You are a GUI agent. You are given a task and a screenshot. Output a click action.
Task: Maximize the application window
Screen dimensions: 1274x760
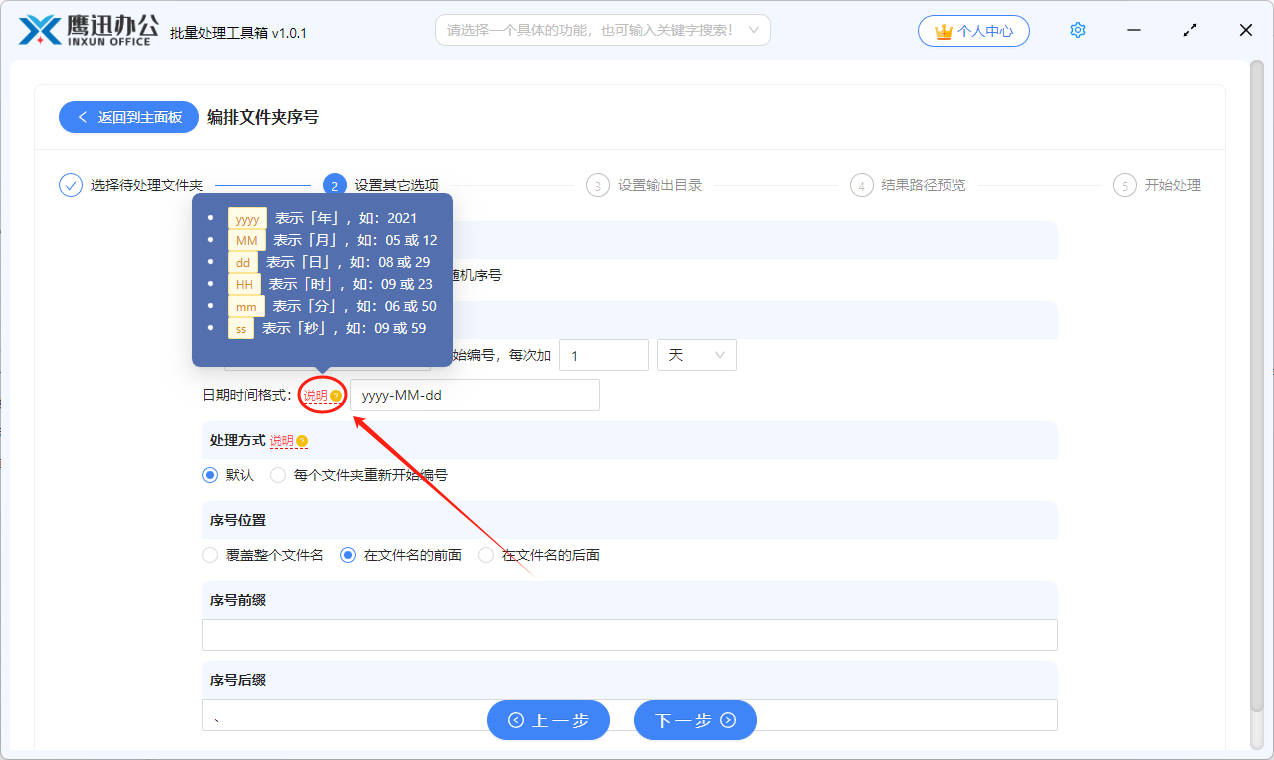click(x=1190, y=30)
